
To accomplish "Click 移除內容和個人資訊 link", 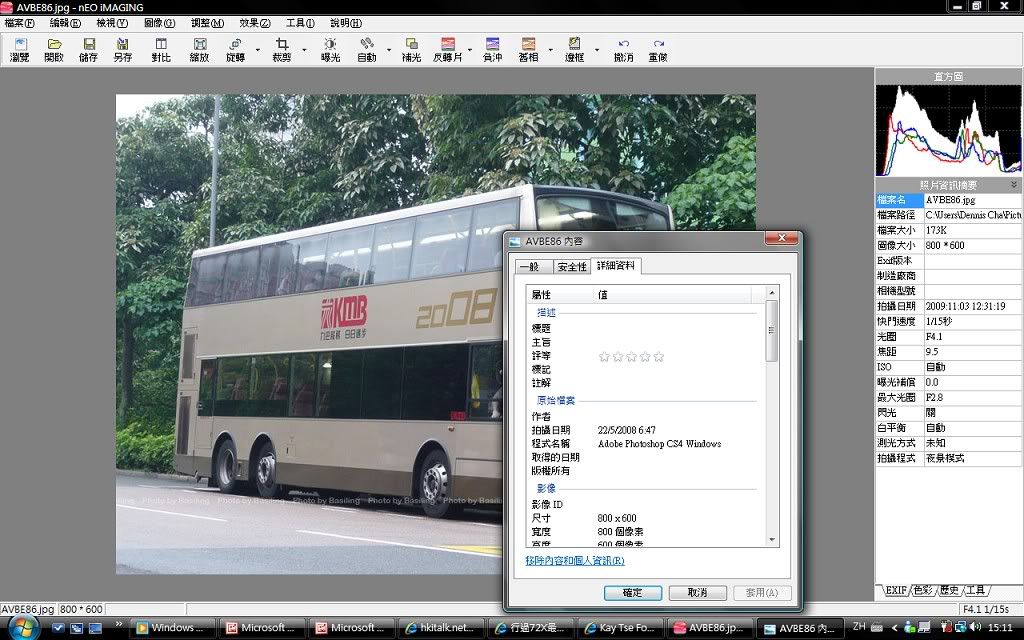I will (575, 560).
